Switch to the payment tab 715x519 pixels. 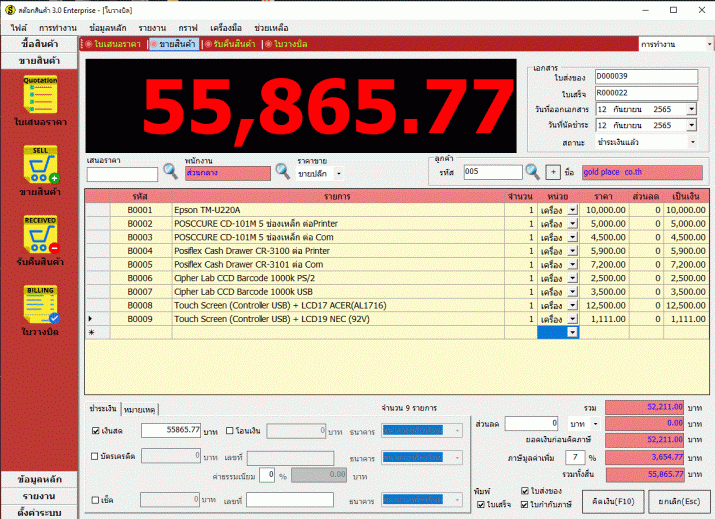103,409
